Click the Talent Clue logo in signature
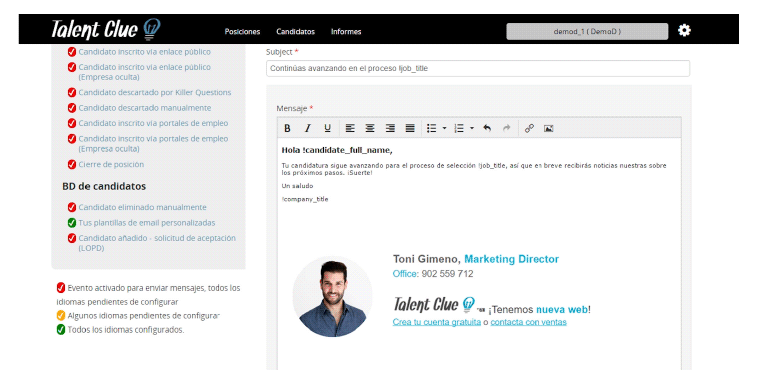Viewport: 757px width, 392px height. (434, 305)
